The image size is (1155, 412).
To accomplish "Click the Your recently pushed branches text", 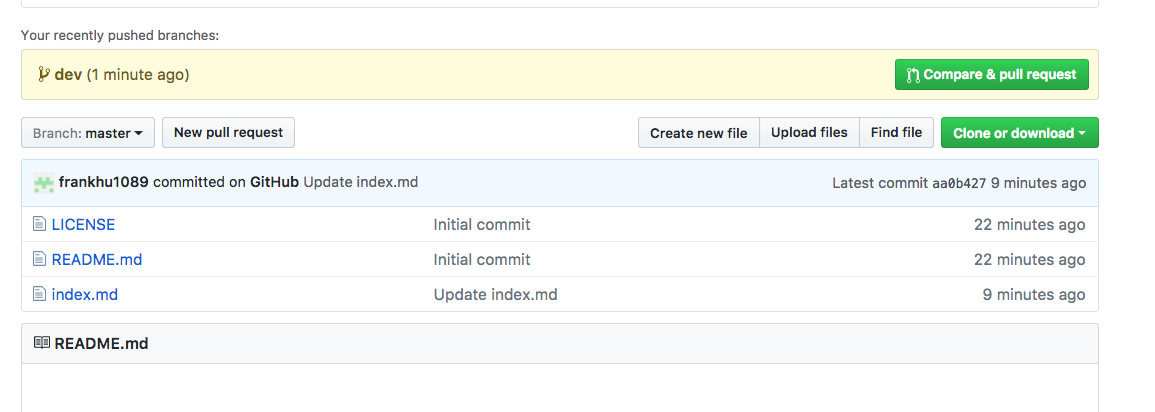I will point(120,35).
